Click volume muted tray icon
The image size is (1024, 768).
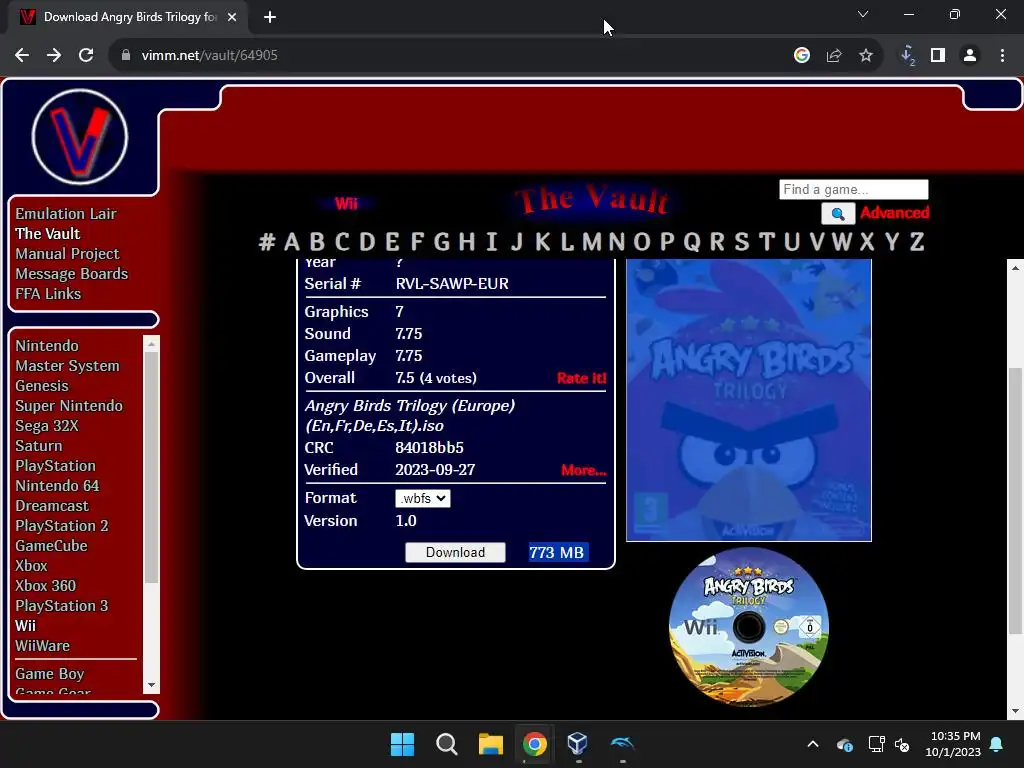point(902,744)
